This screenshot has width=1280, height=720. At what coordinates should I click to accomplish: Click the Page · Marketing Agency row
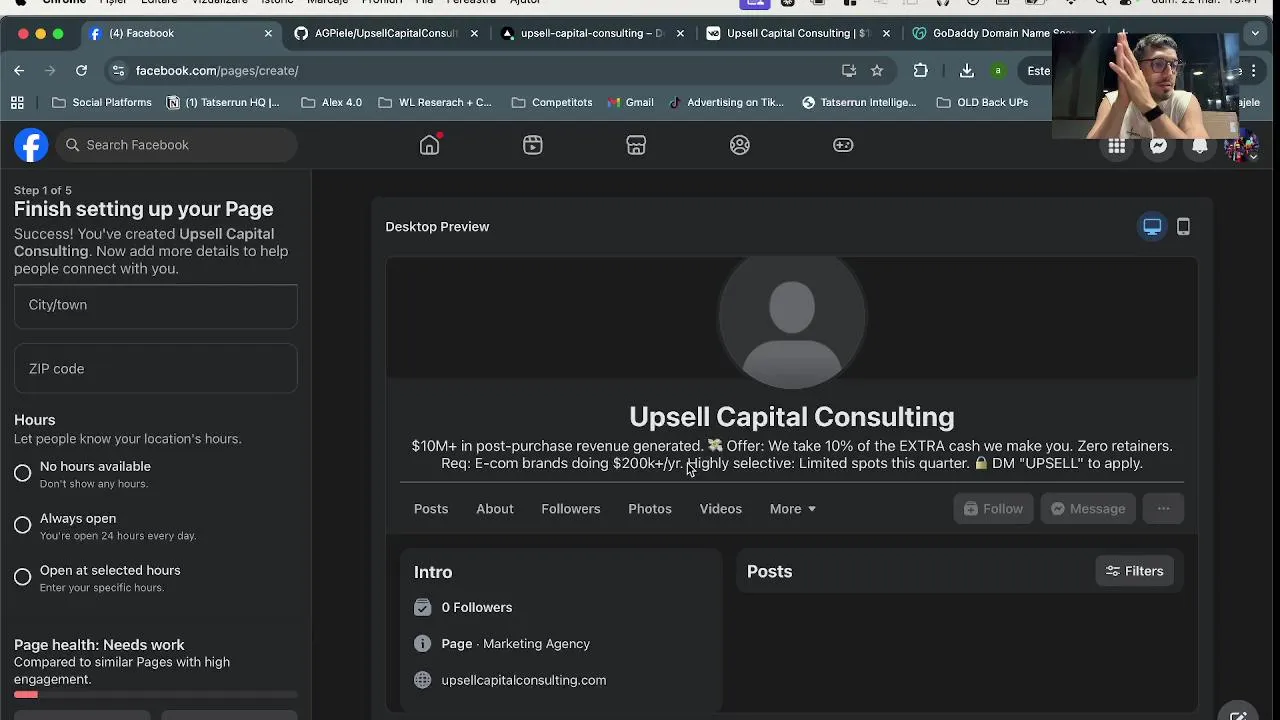[502, 644]
